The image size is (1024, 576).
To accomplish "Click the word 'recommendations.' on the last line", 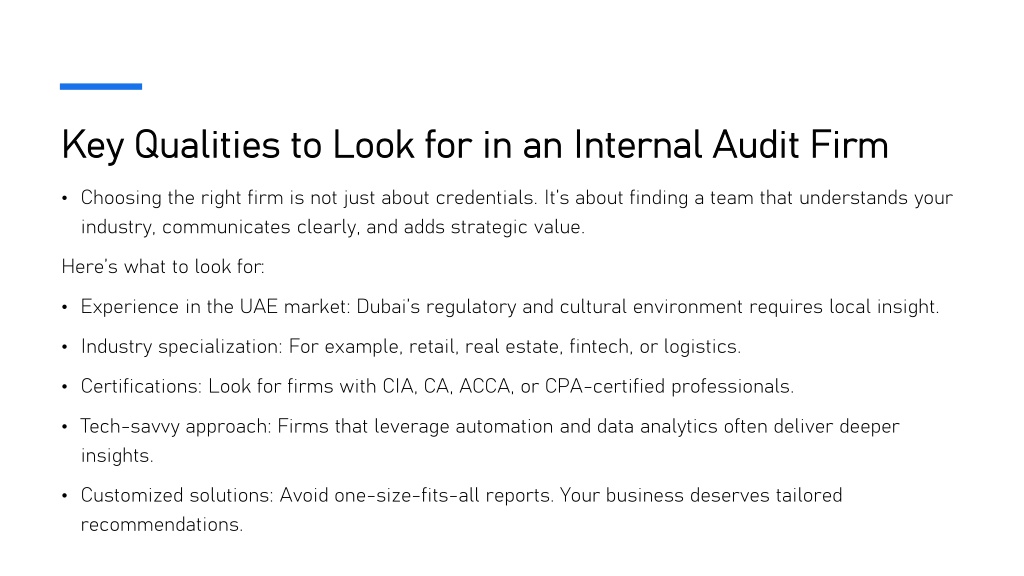I will point(161,524).
